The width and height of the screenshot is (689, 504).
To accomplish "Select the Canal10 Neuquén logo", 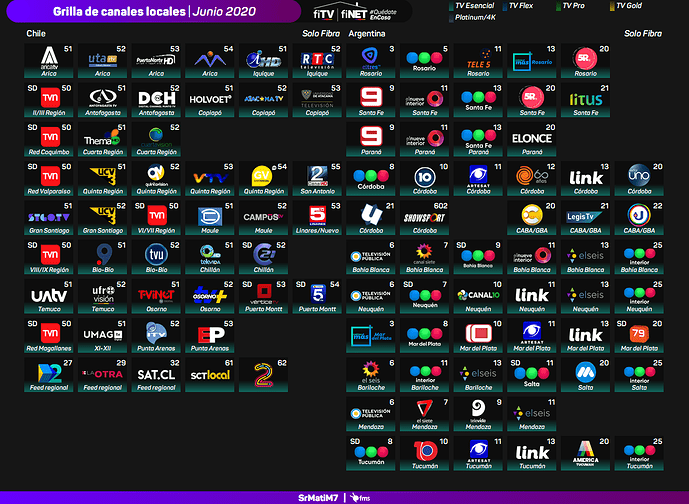I will coord(478,295).
